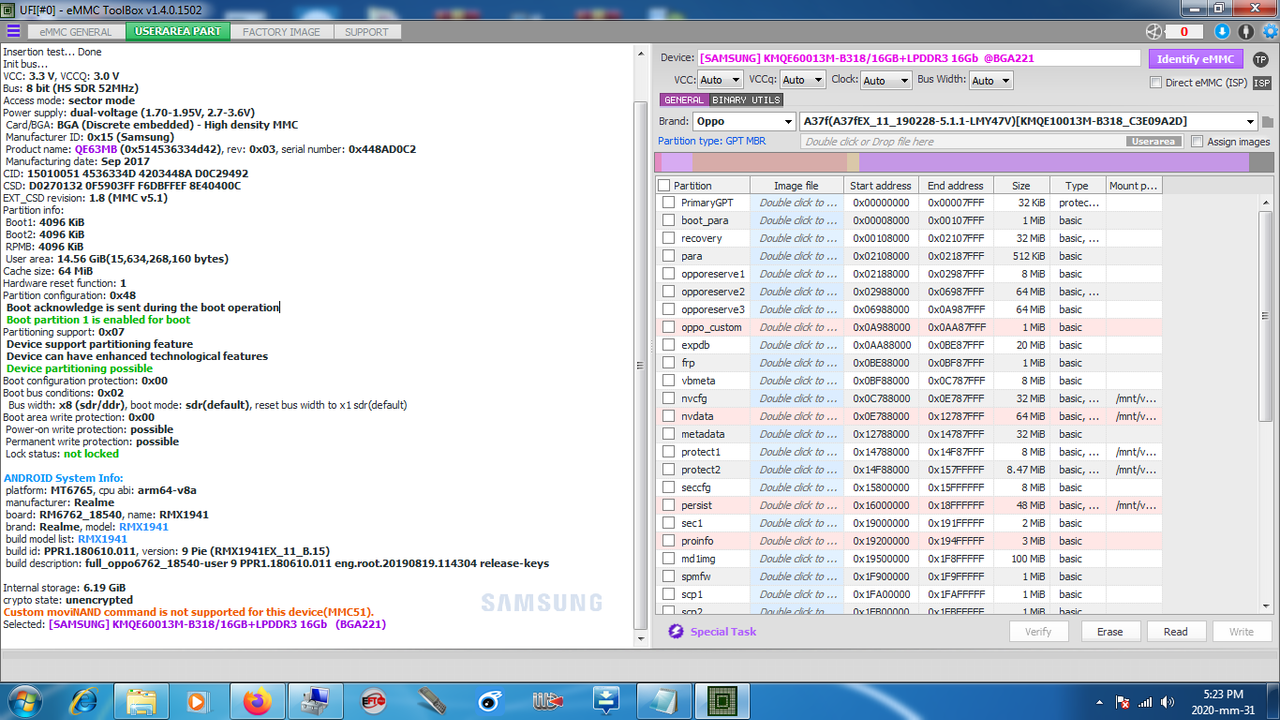Viewport: 1280px width, 720px height.
Task: Click the Erase button
Action: point(1109,631)
